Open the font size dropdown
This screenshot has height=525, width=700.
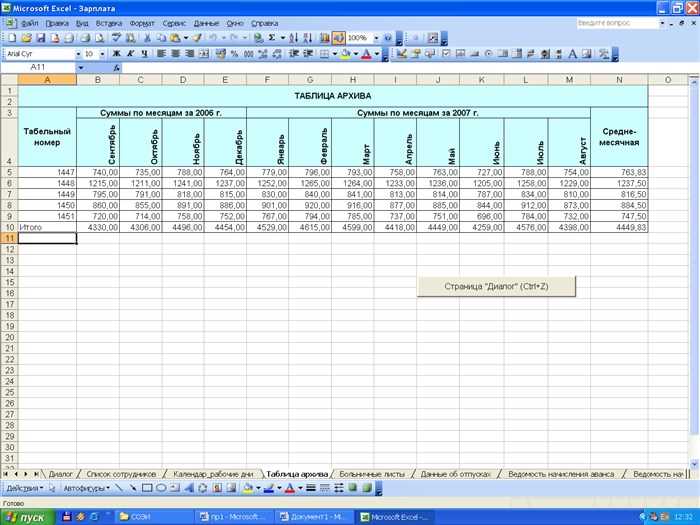[102, 54]
